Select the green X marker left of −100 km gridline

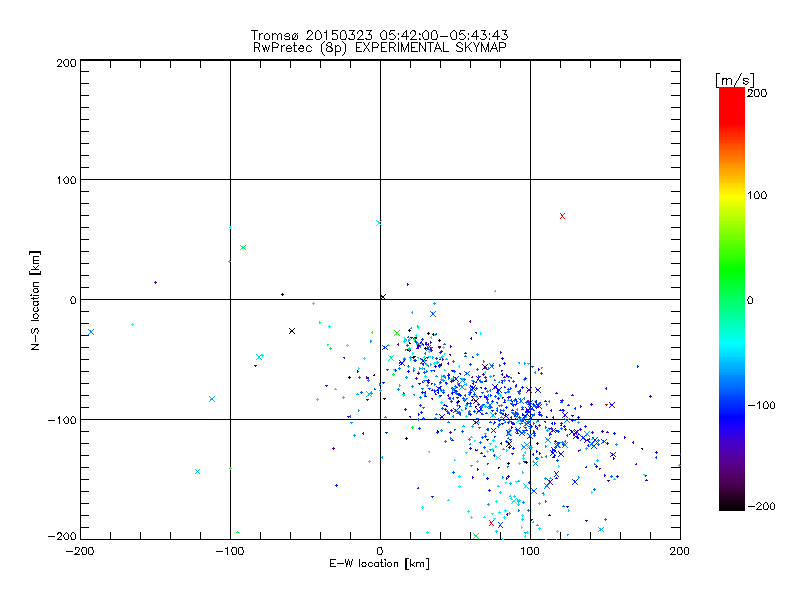coord(243,247)
